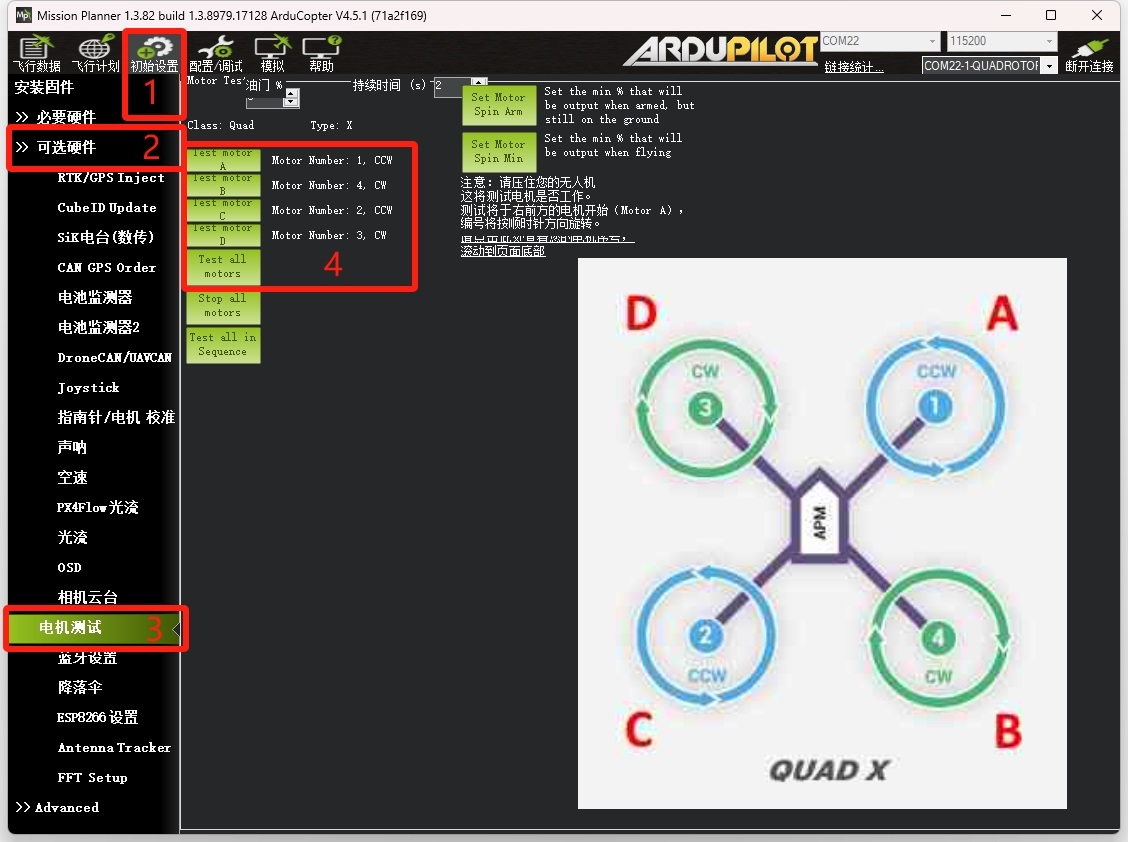Image resolution: width=1128 pixels, height=842 pixels.
Task: Click the Test all in Sequence button
Action: click(x=223, y=344)
